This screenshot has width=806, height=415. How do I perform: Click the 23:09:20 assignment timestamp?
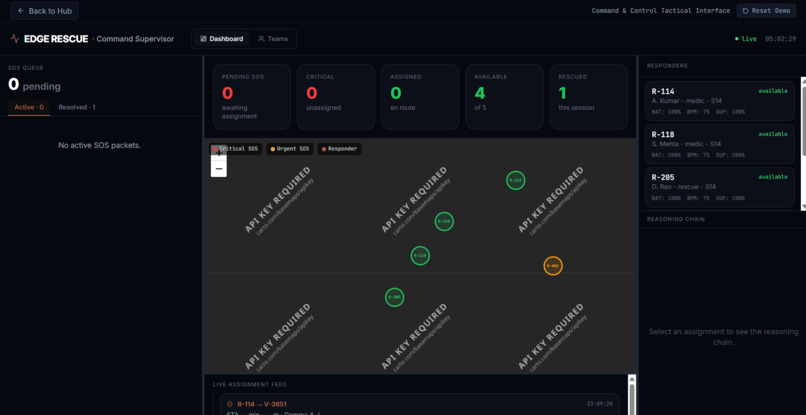[x=600, y=404]
